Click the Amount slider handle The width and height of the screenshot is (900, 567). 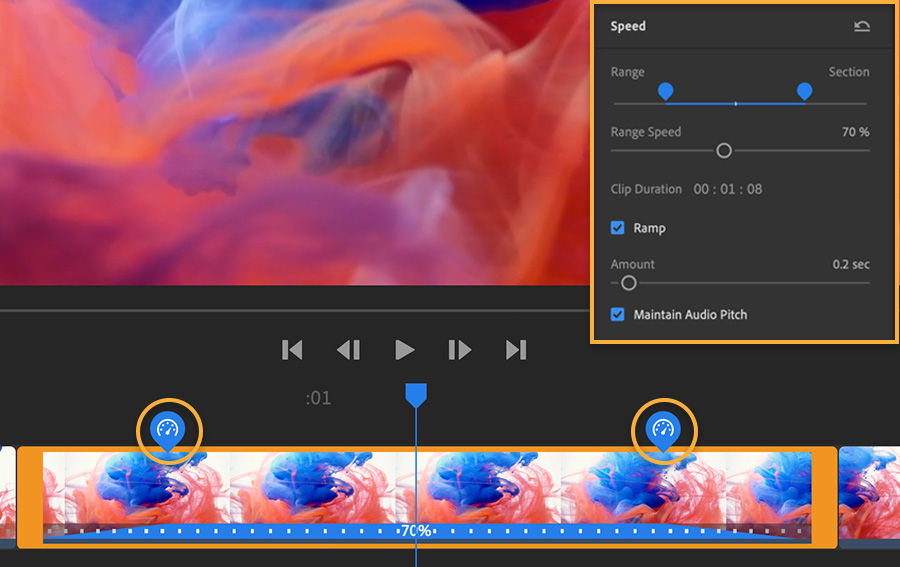coord(629,283)
